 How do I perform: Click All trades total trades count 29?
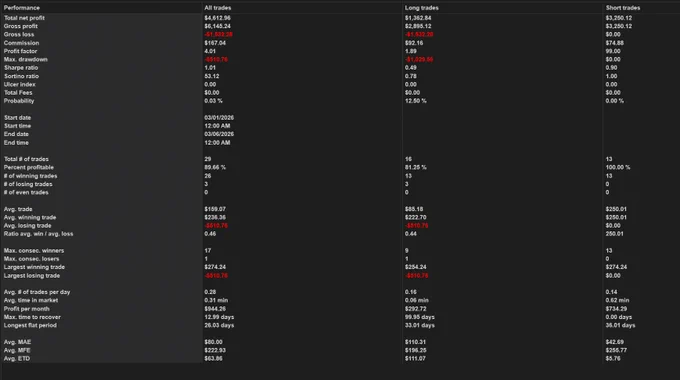[x=208, y=159]
